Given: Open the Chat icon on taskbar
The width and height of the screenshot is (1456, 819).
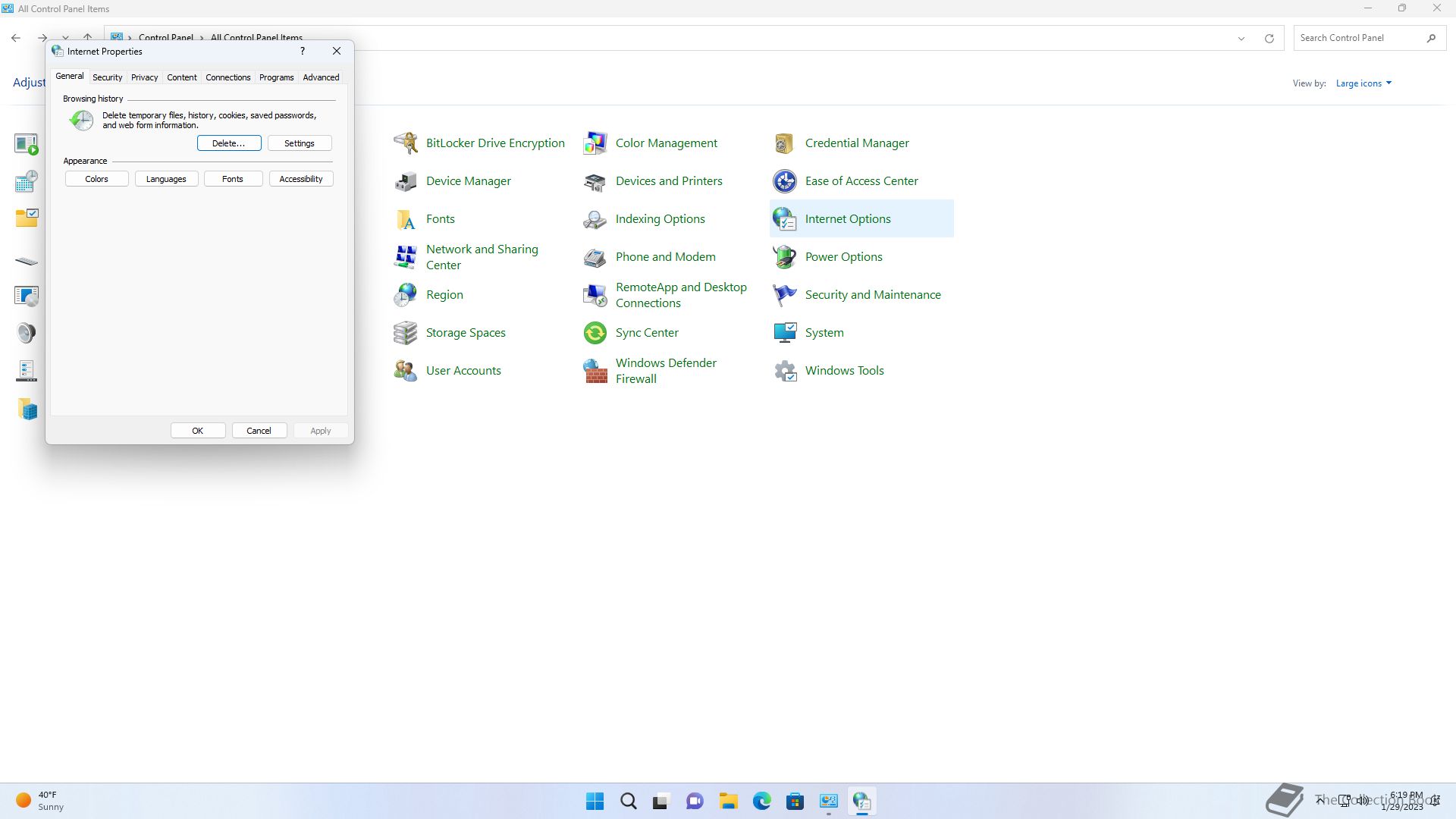Looking at the screenshot, I should click(695, 801).
